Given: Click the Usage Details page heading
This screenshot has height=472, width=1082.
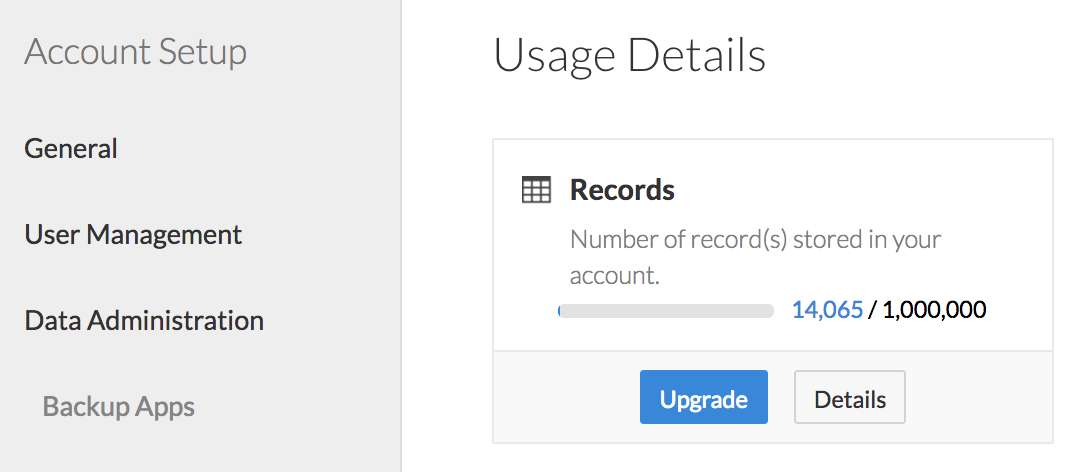Looking at the screenshot, I should (x=630, y=56).
